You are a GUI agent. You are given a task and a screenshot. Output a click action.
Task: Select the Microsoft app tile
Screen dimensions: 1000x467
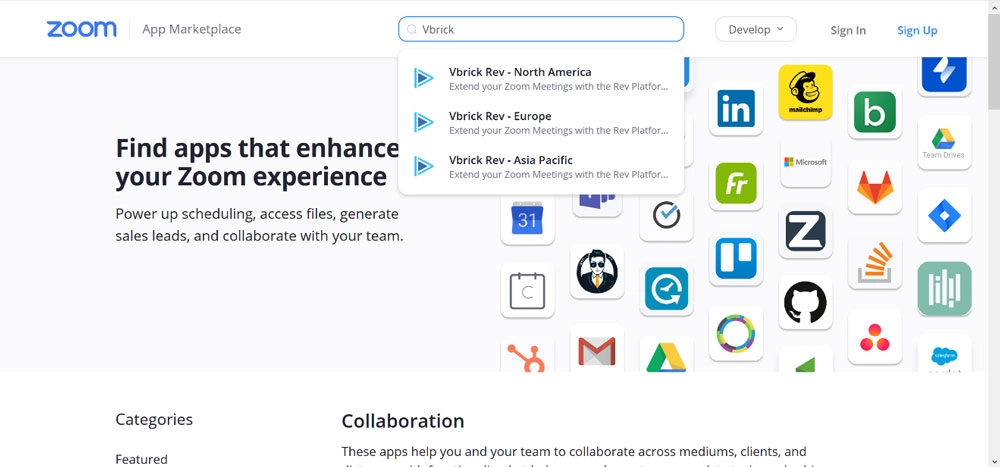point(805,162)
